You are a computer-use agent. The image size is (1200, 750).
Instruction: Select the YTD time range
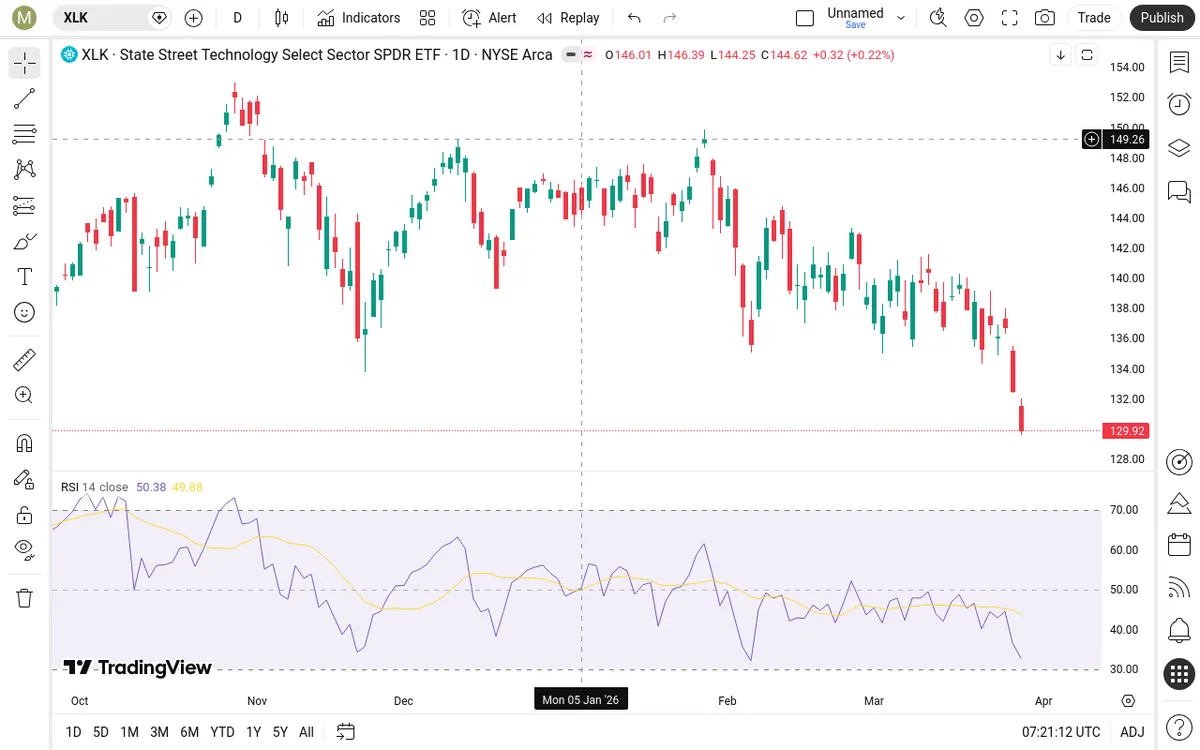click(x=223, y=732)
